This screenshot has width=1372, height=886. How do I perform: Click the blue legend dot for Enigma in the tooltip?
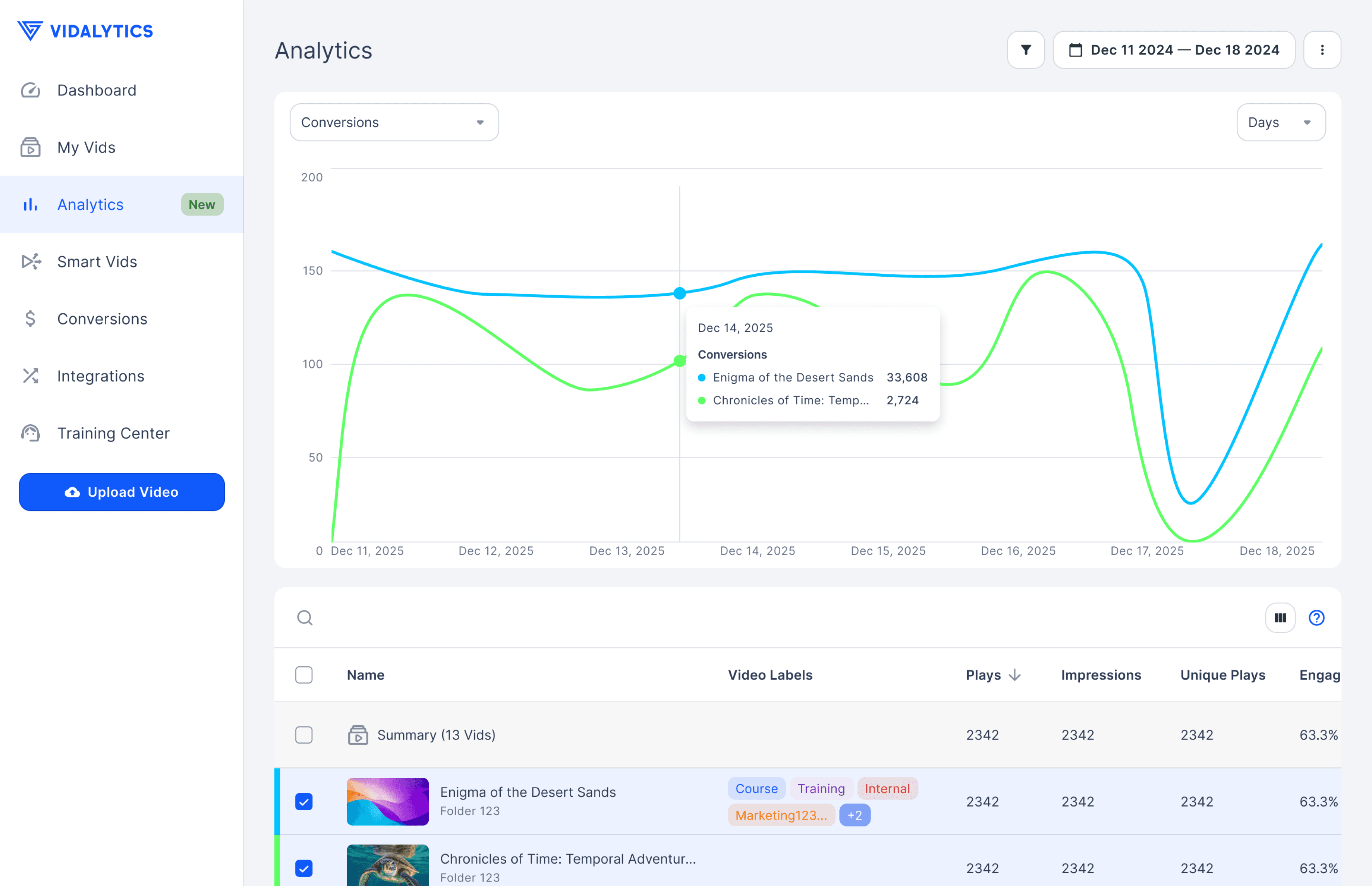701,377
